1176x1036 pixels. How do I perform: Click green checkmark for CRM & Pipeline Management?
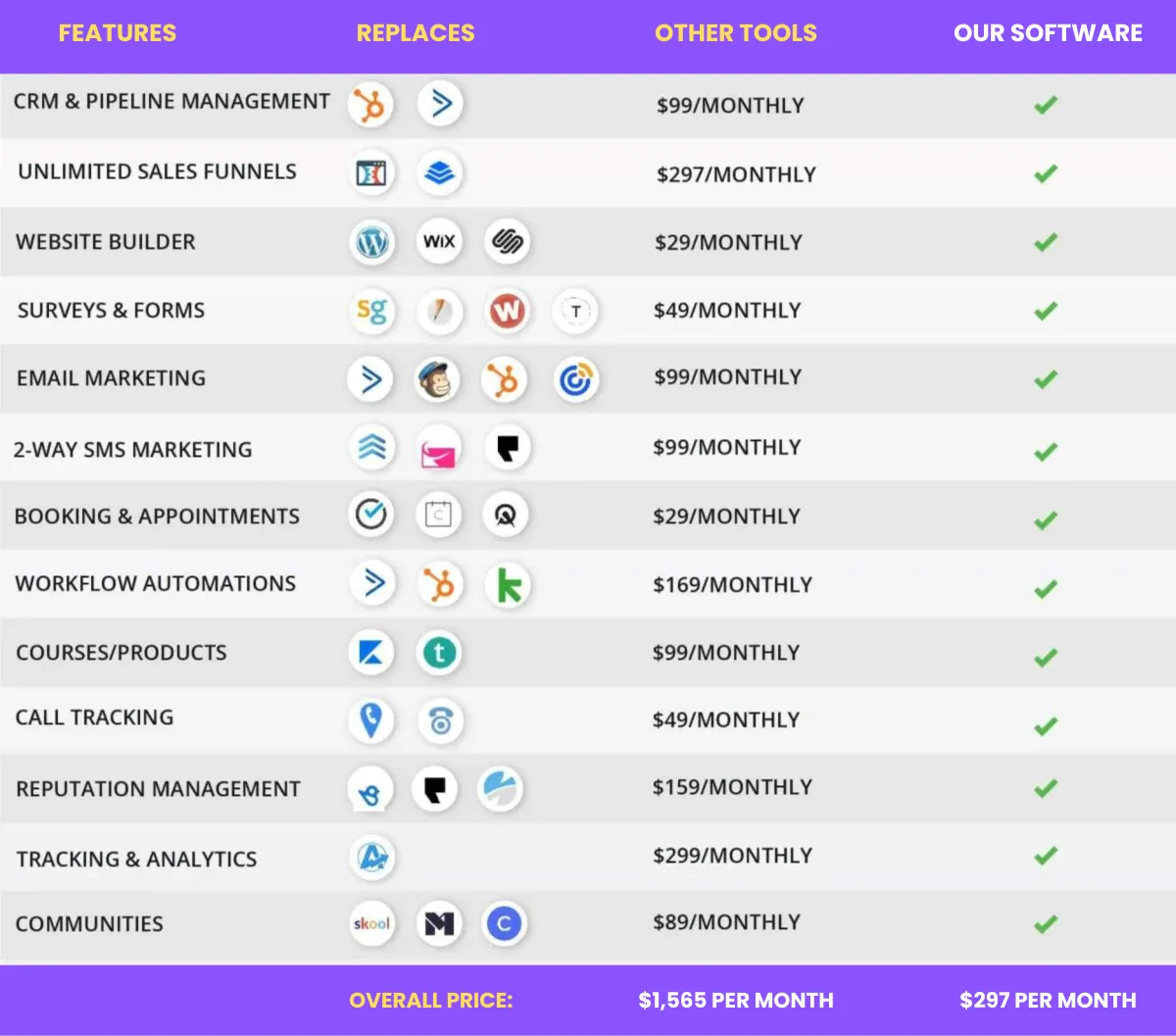[1046, 104]
